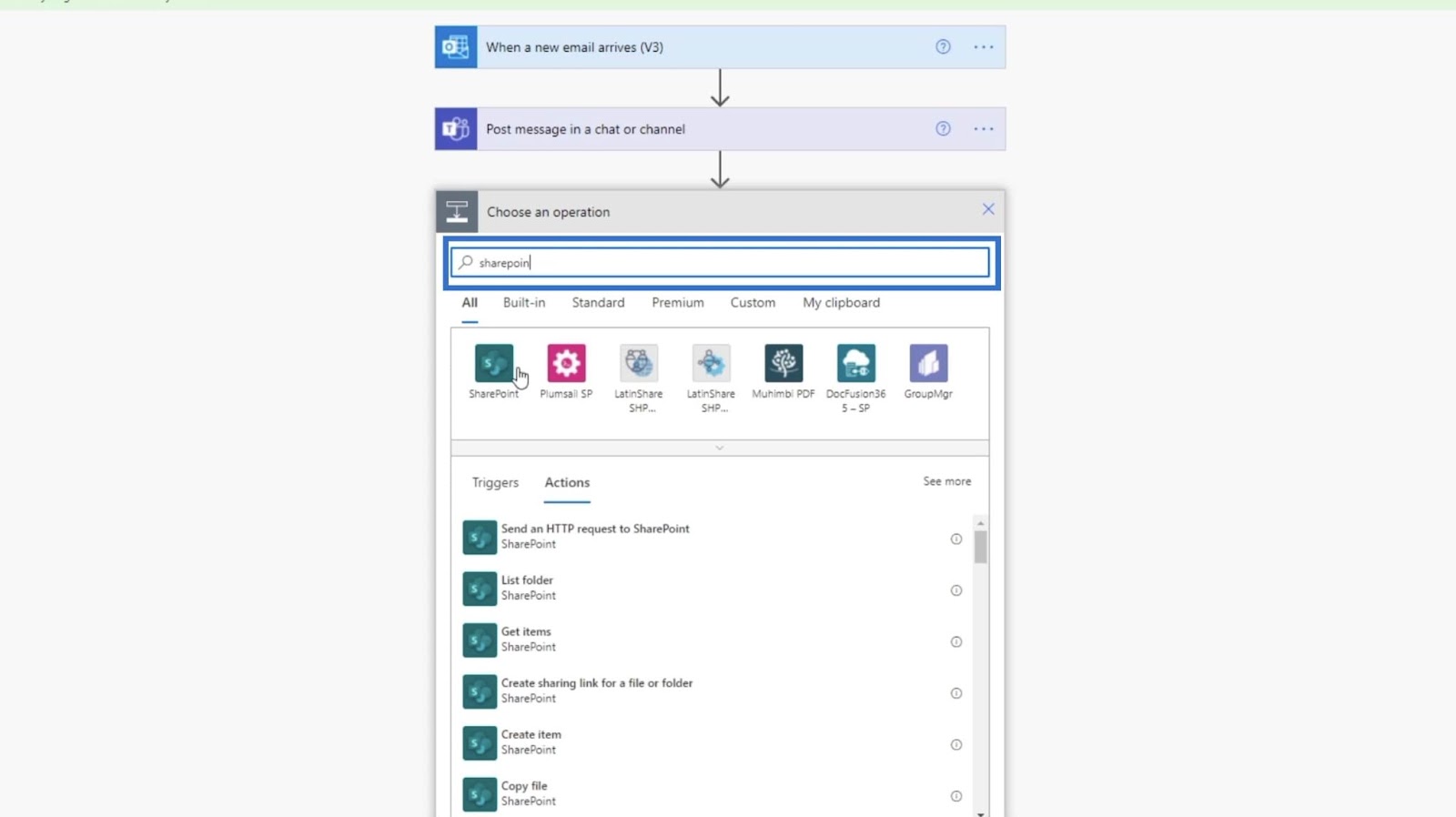This screenshot has width=1456, height=817.
Task: Click the Choose an operation step icon
Action: pos(457,212)
